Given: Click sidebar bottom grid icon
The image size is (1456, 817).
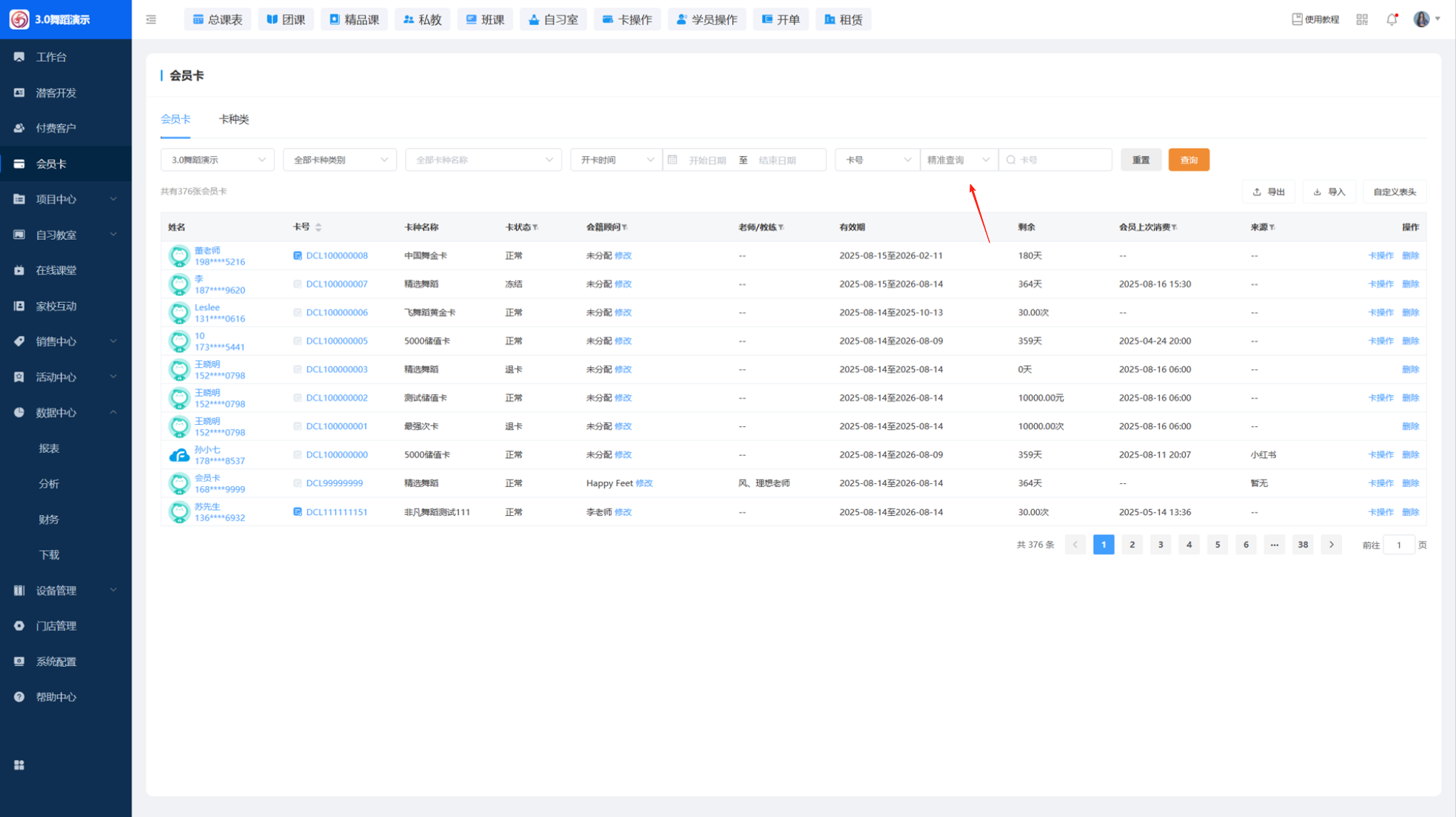Looking at the screenshot, I should coord(19,765).
